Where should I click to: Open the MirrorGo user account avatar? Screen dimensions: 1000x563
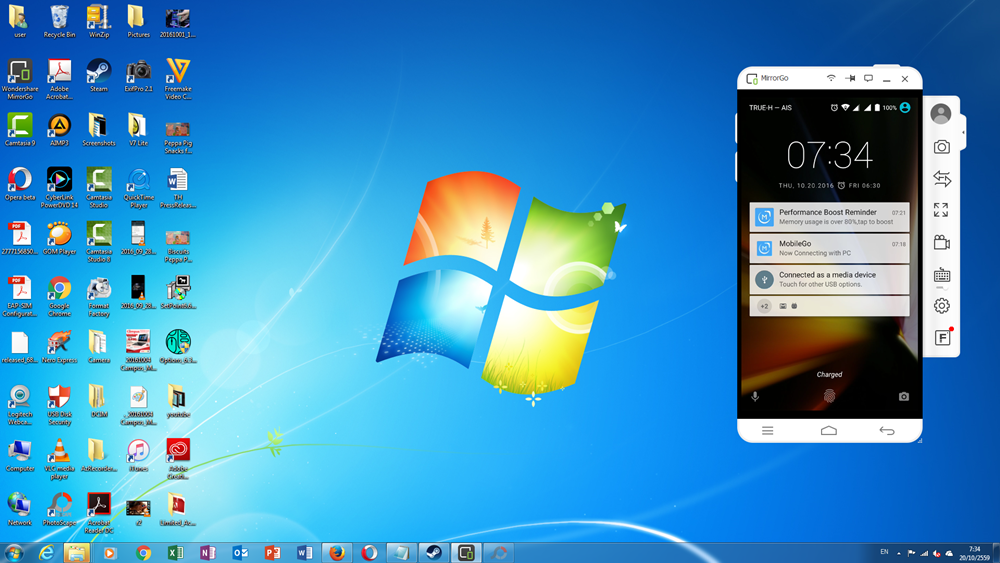941,114
